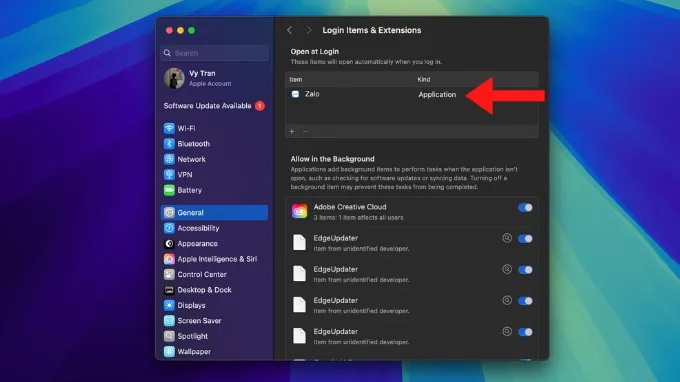Select the Zalo login item row
680x382 pixels.
(412, 94)
